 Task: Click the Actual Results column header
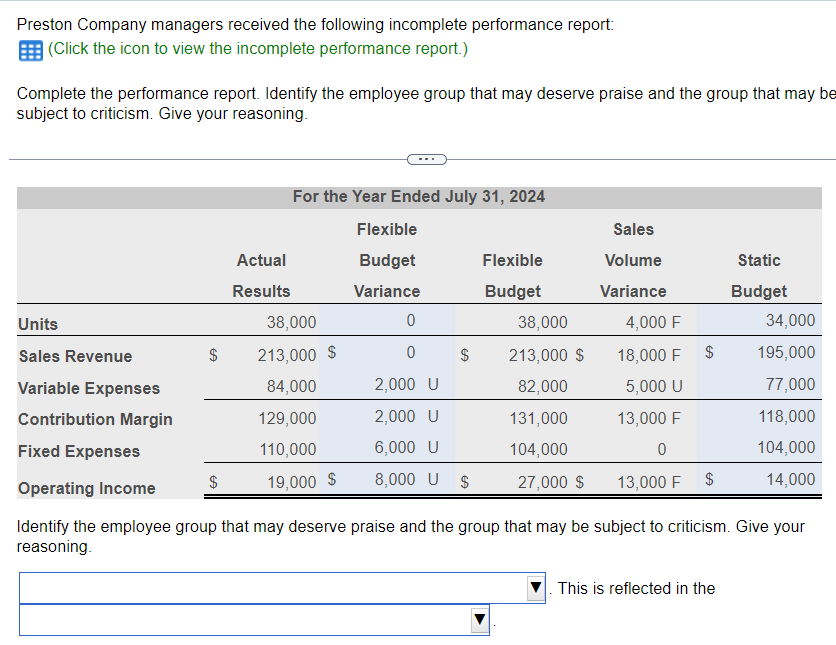tap(261, 276)
